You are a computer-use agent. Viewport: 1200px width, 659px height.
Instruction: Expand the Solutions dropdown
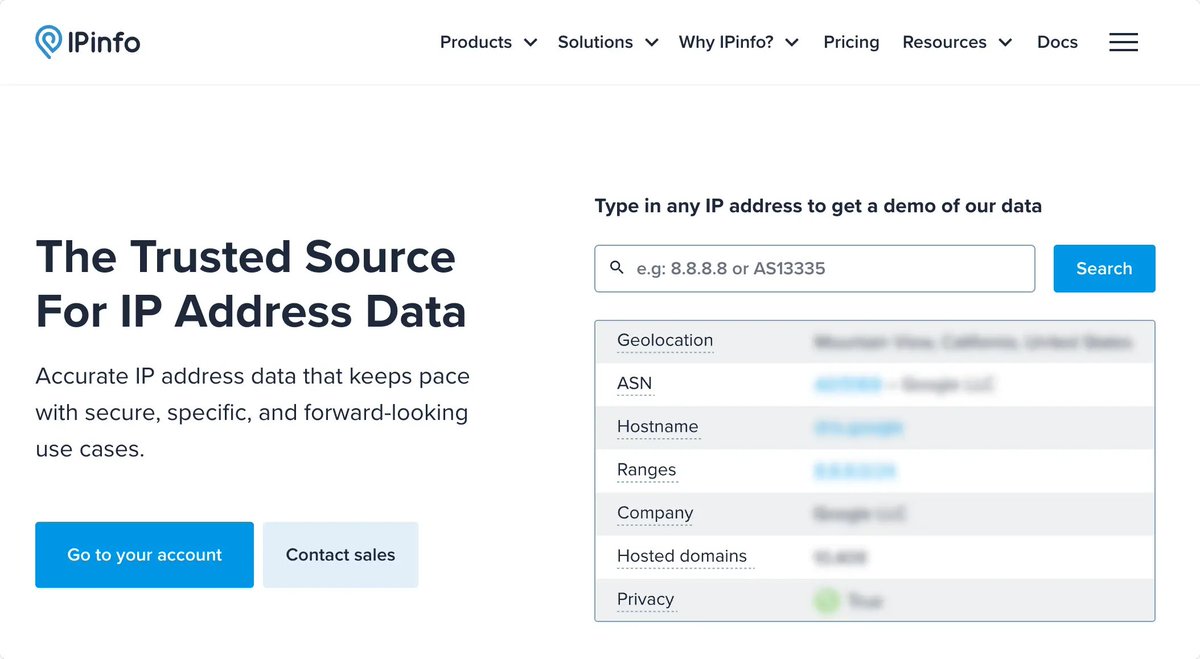608,42
